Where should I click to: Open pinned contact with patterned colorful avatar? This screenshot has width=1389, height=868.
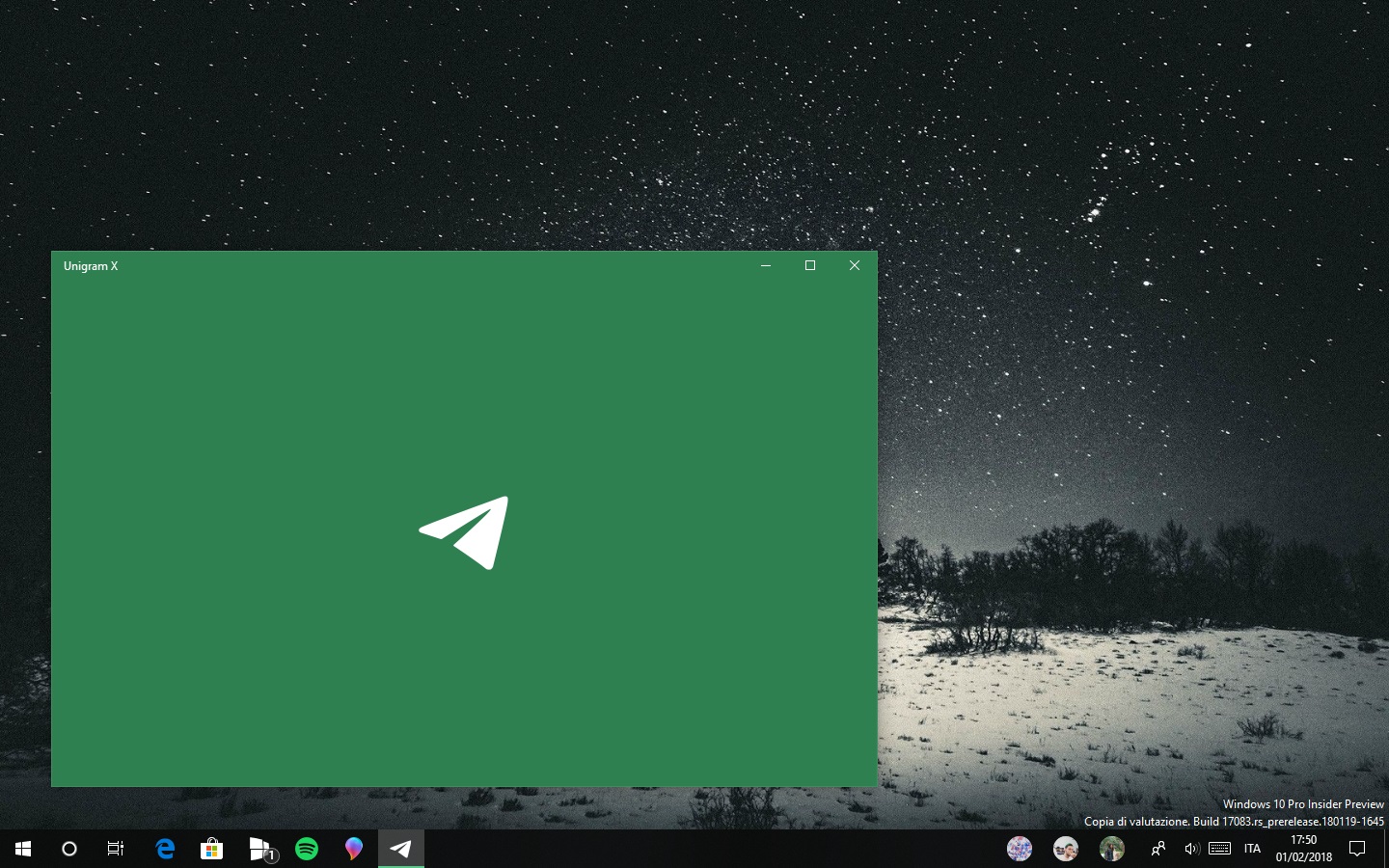(1020, 849)
